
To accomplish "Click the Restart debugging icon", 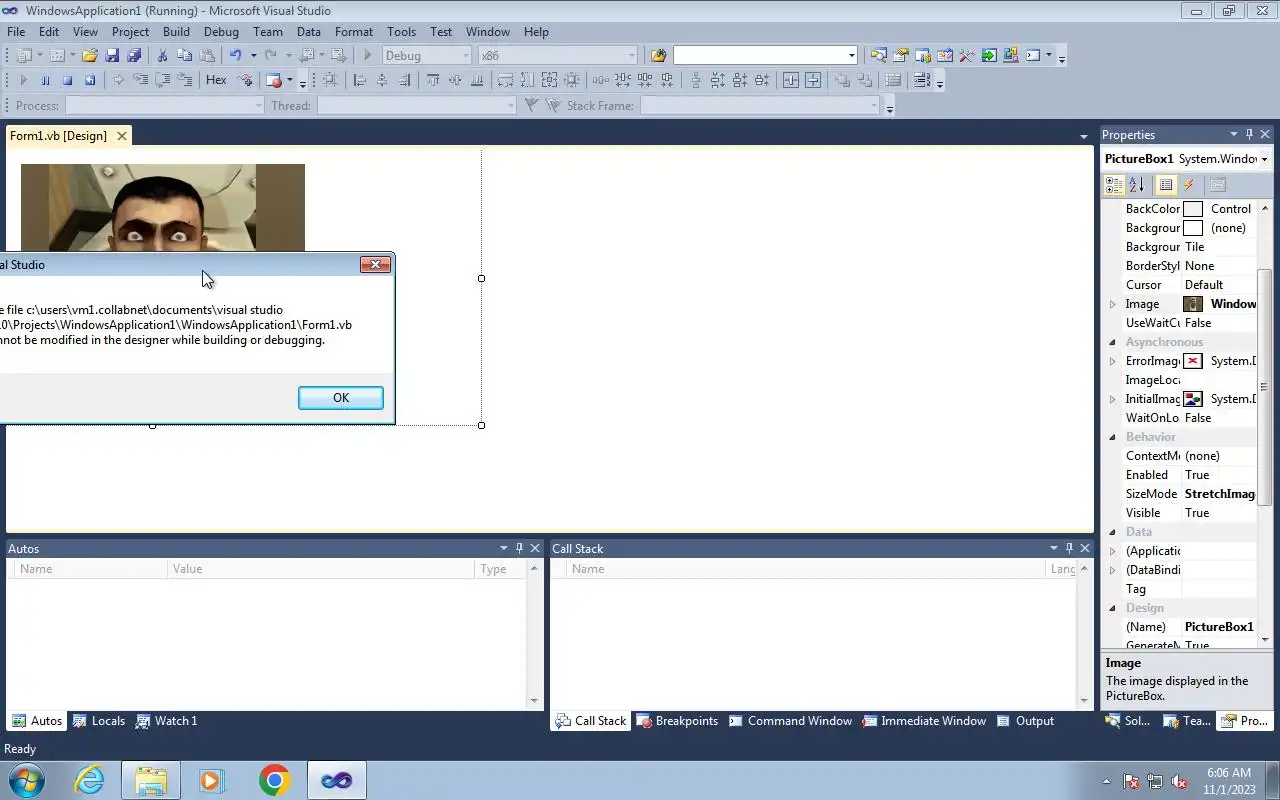I will [89, 80].
